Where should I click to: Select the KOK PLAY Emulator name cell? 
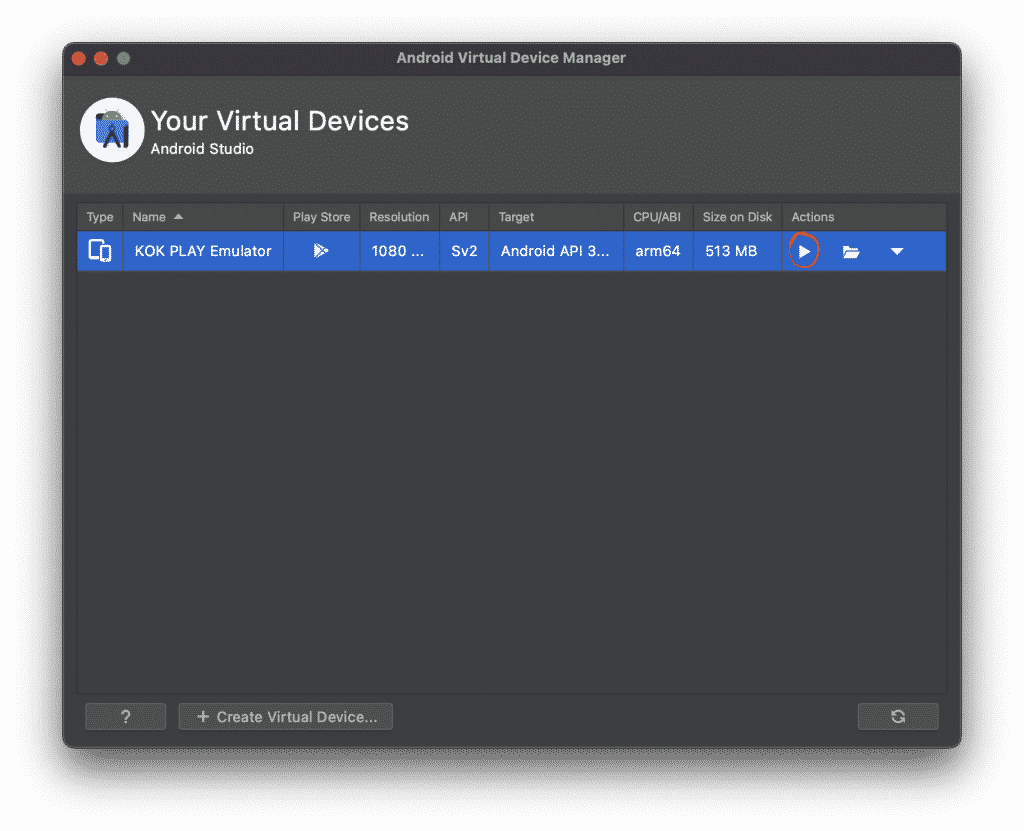tap(203, 251)
